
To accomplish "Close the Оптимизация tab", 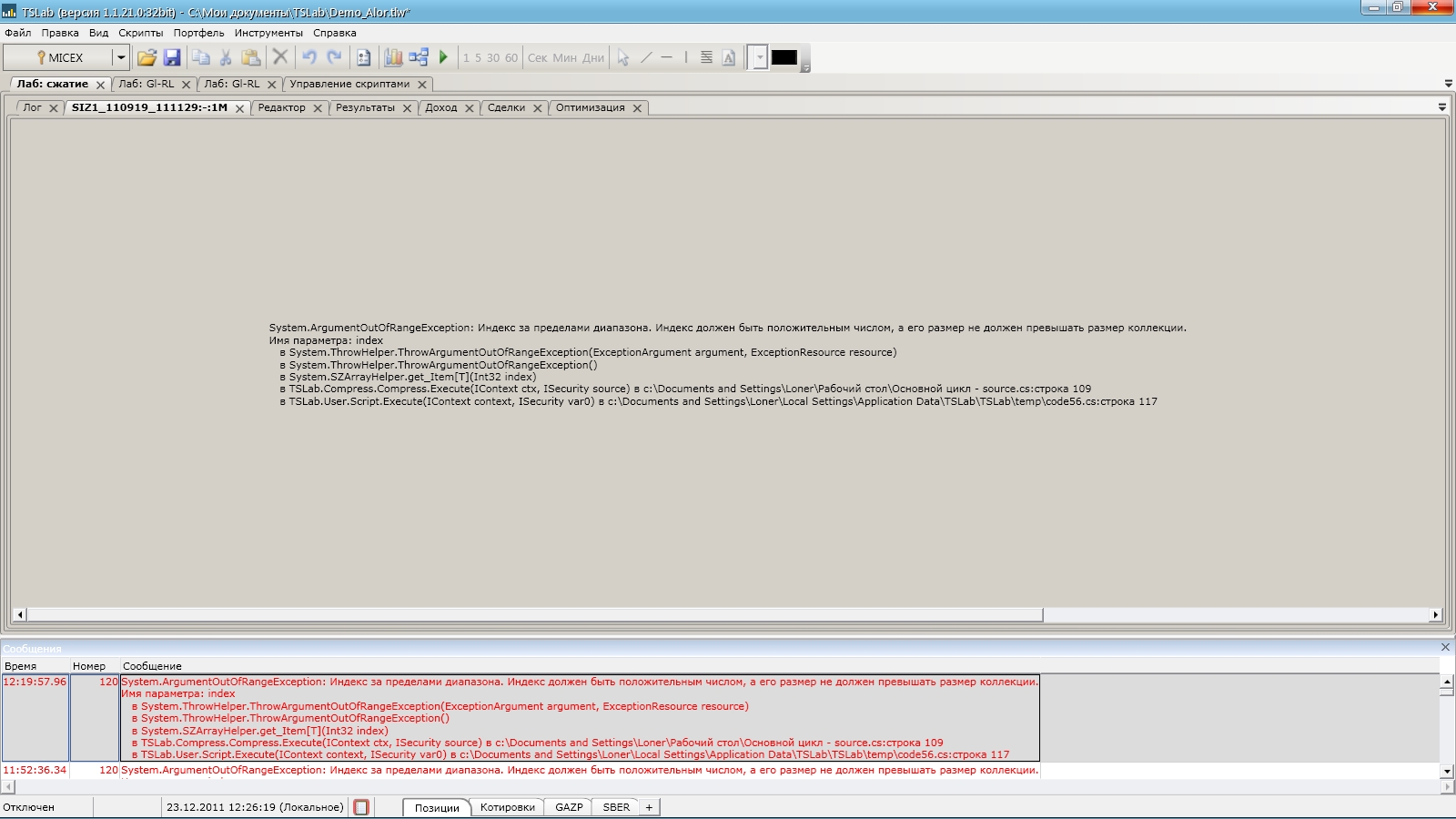I will click(x=637, y=108).
